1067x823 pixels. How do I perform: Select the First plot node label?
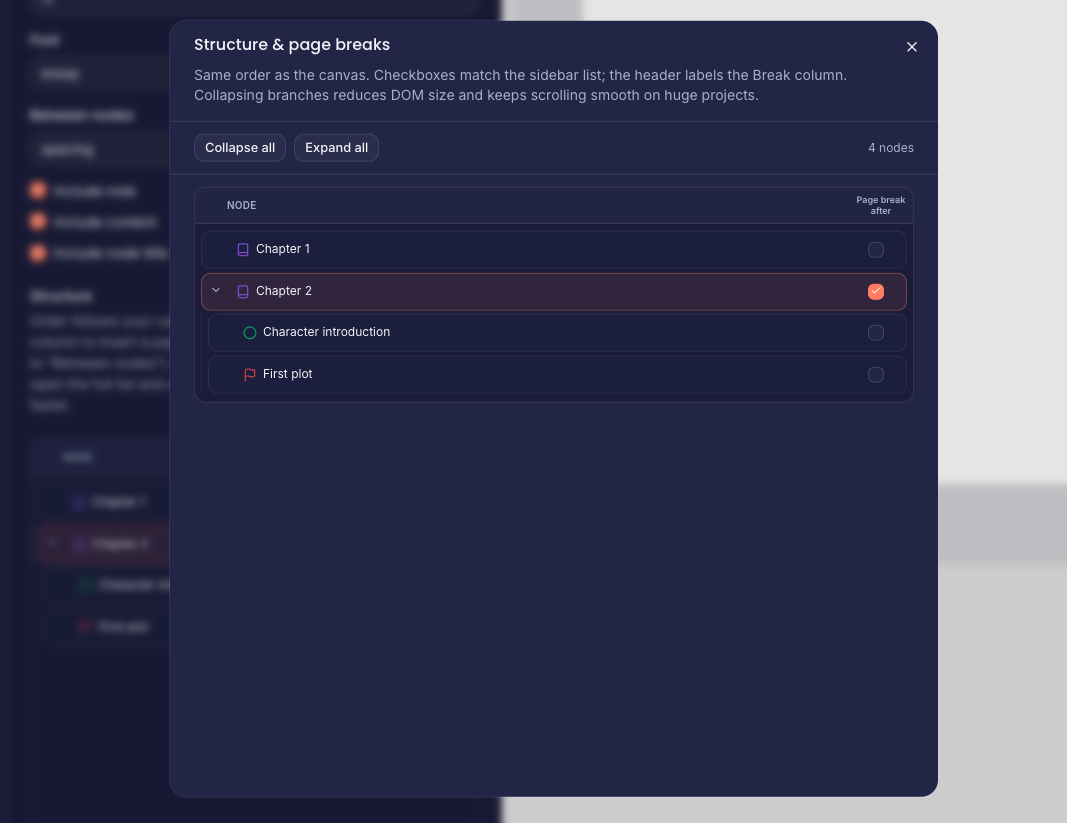pyautogui.click(x=288, y=374)
